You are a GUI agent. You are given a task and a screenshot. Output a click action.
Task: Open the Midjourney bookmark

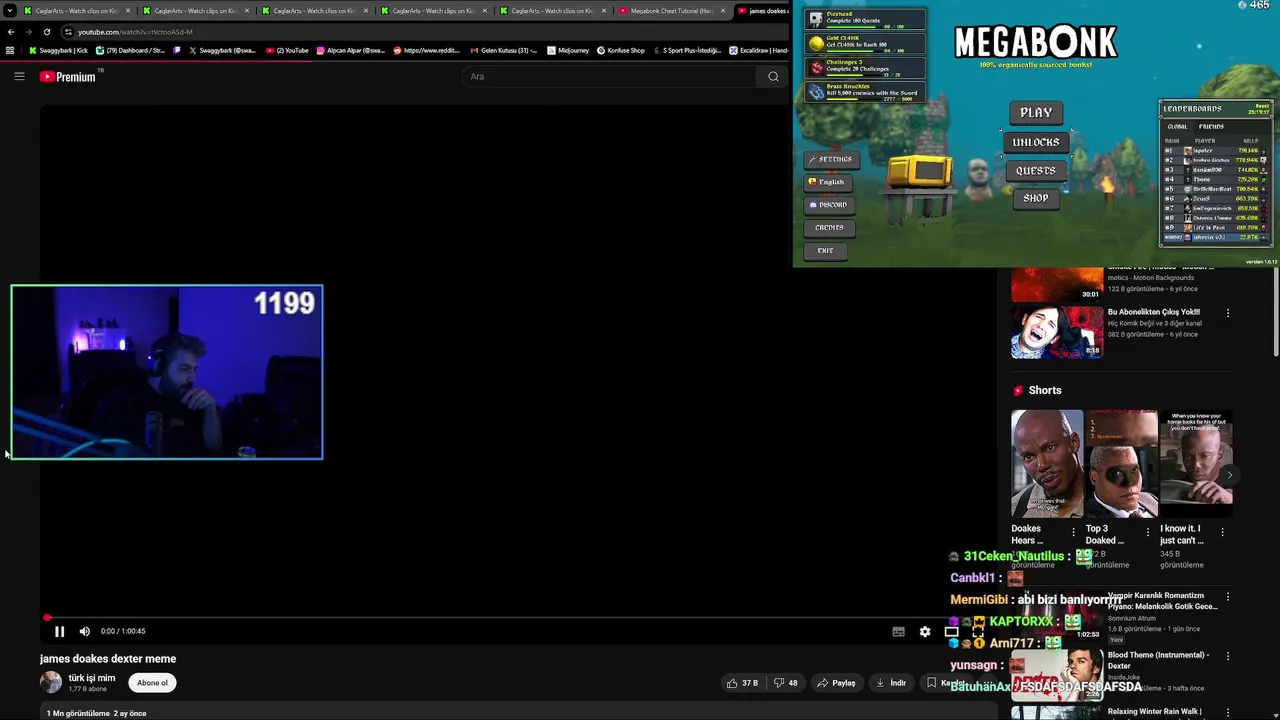click(x=569, y=50)
